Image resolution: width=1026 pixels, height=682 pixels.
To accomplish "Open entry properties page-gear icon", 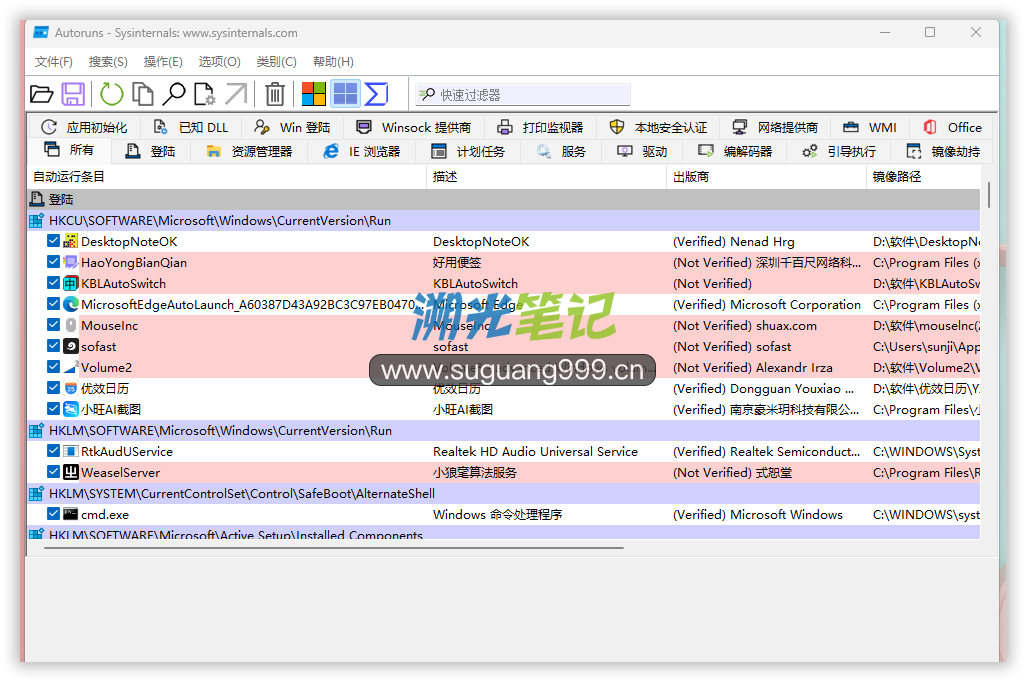I will 205,94.
